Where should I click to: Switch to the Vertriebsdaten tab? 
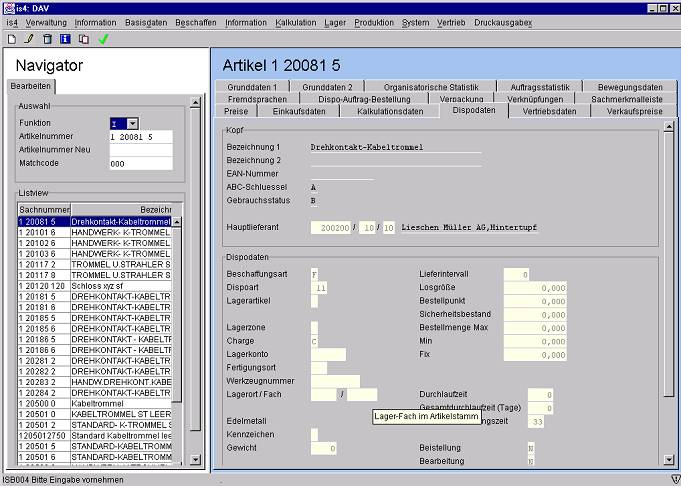click(549, 112)
